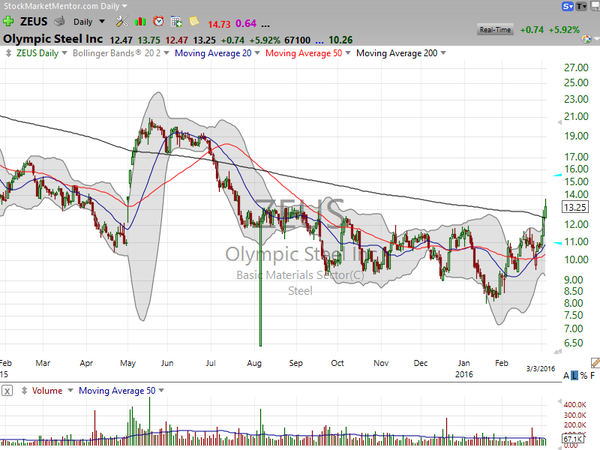
Task: Toggle the % percent scale option
Action: [584, 376]
